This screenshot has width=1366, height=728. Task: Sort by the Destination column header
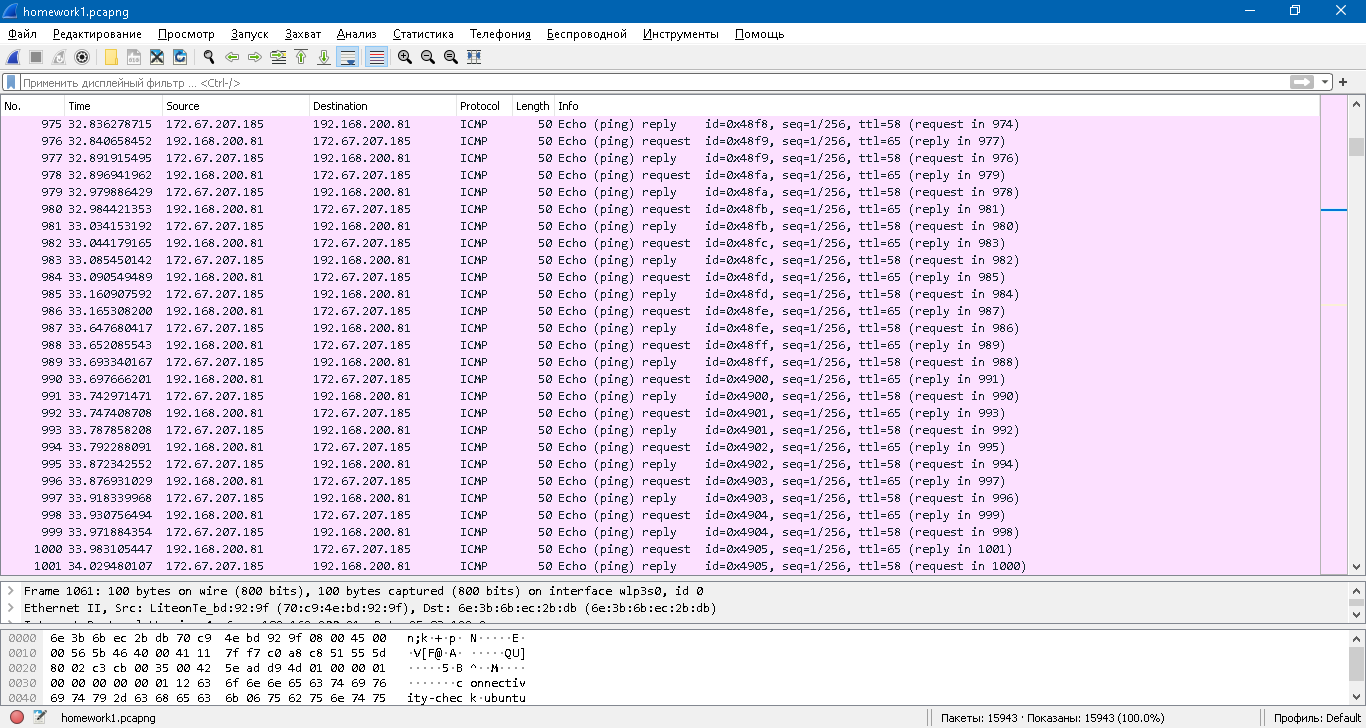tap(382, 106)
